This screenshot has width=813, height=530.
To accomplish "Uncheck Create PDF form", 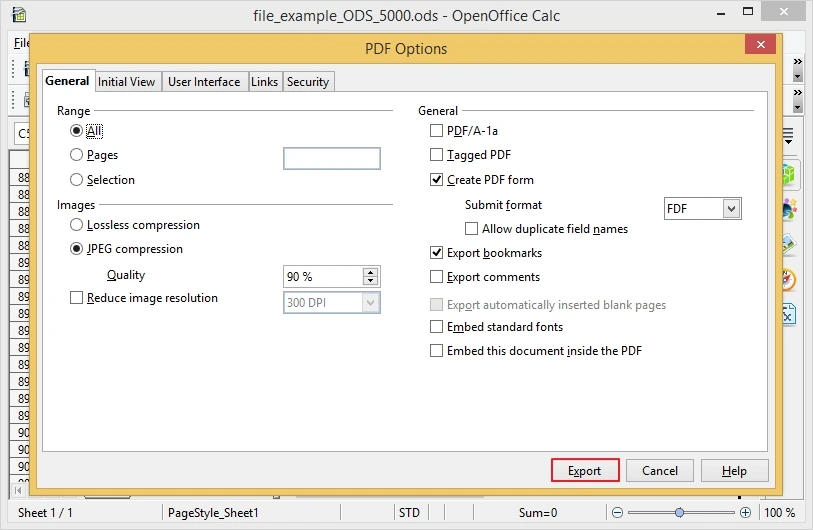I will [437, 179].
